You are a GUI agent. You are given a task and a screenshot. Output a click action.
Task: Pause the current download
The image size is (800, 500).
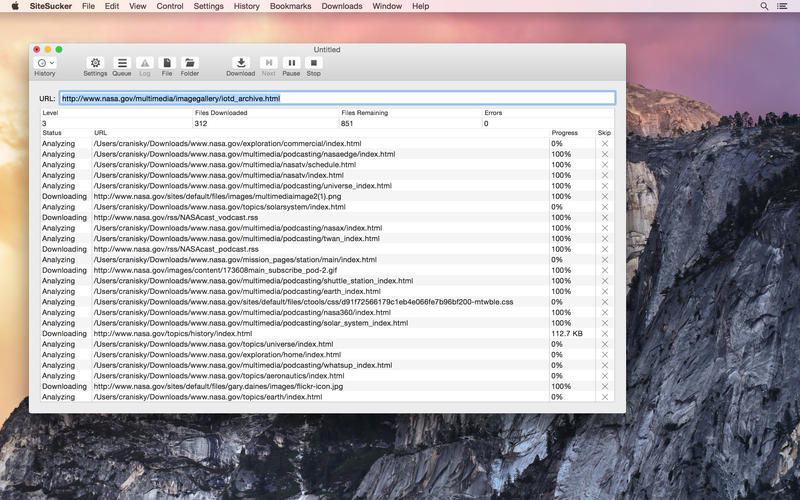[291, 63]
